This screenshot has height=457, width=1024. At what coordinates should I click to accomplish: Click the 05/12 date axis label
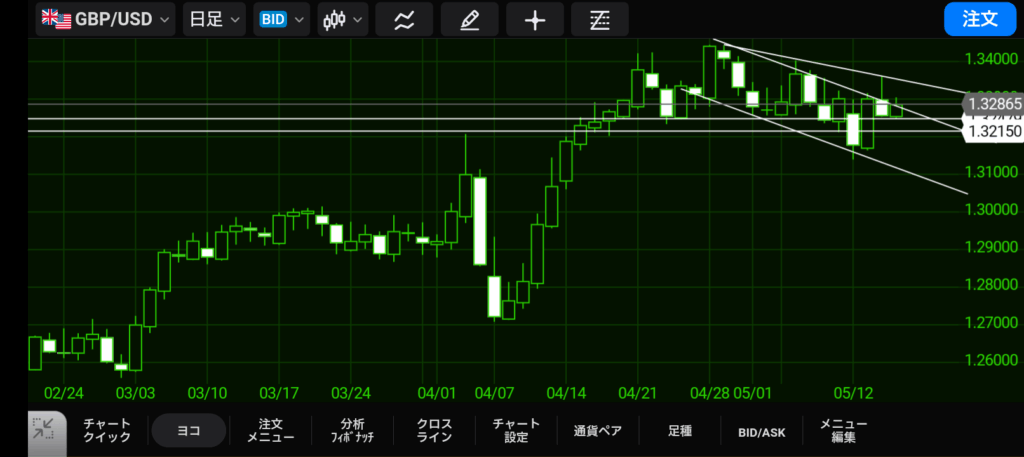pyautogui.click(x=854, y=394)
